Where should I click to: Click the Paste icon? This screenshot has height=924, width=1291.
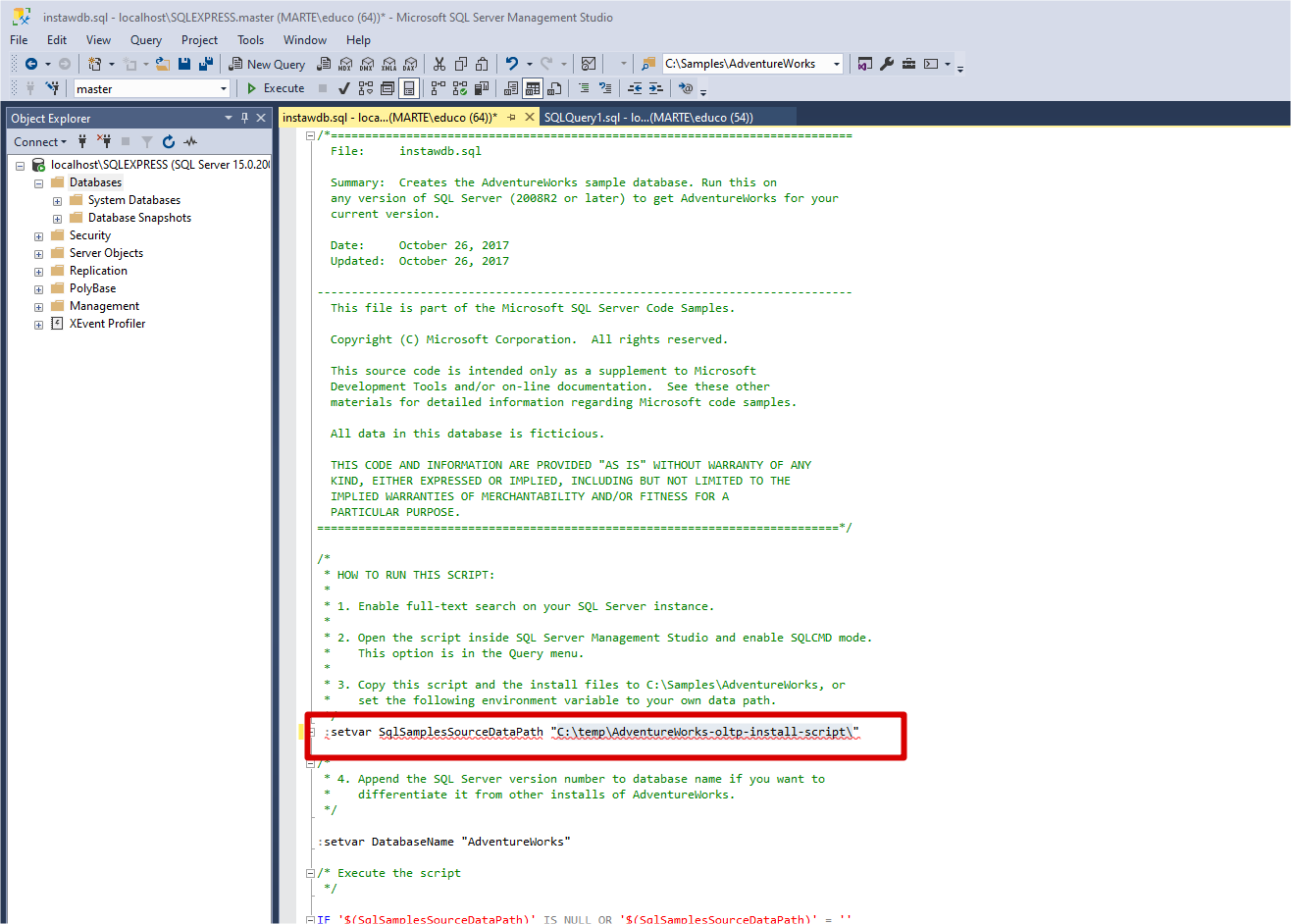coord(482,64)
